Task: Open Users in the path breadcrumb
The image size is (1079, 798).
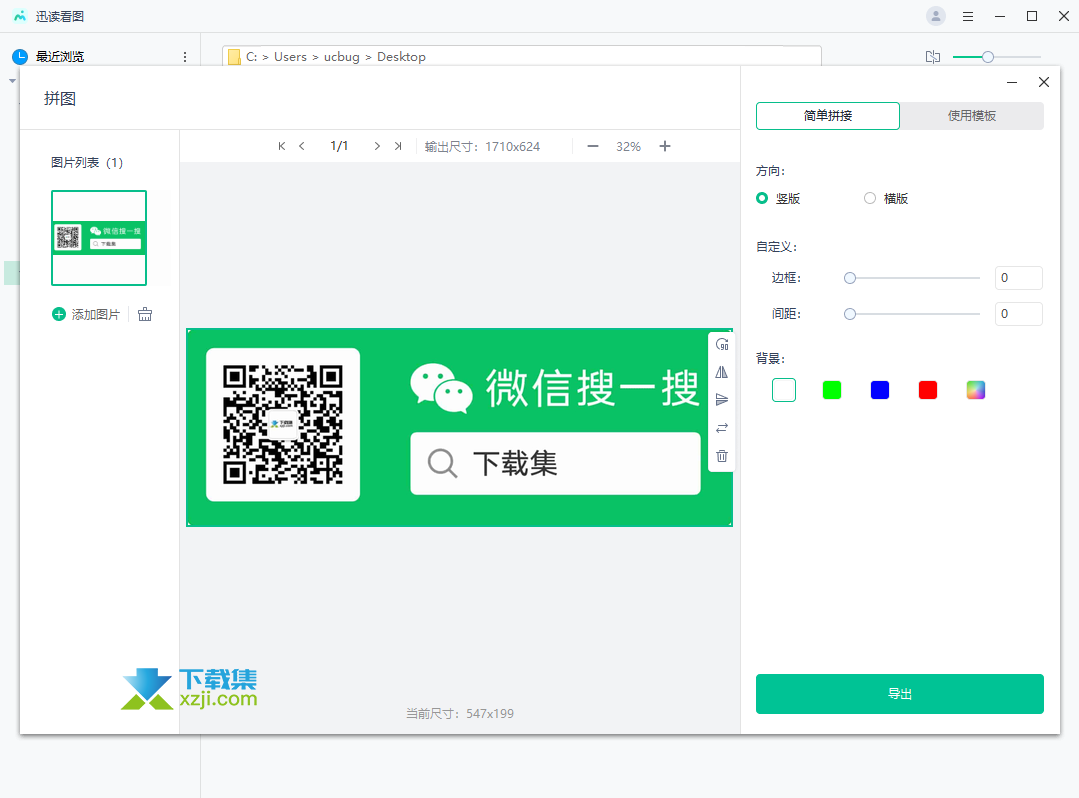Action: 290,56
